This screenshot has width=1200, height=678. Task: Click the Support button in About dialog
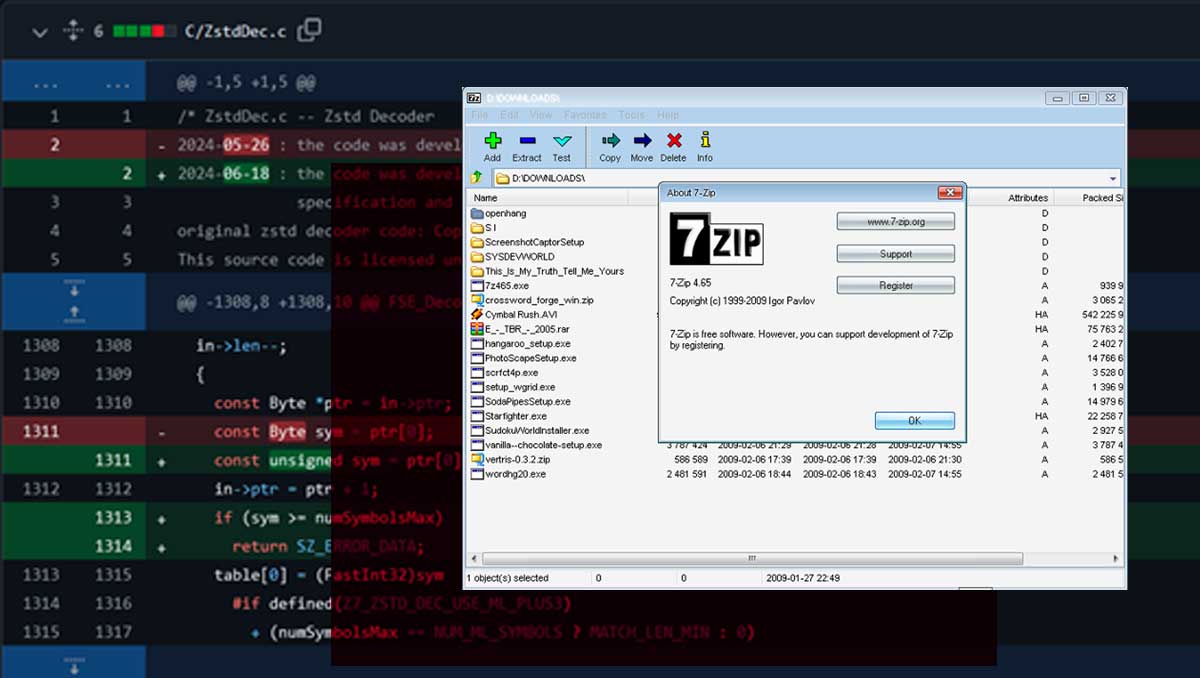click(896, 254)
